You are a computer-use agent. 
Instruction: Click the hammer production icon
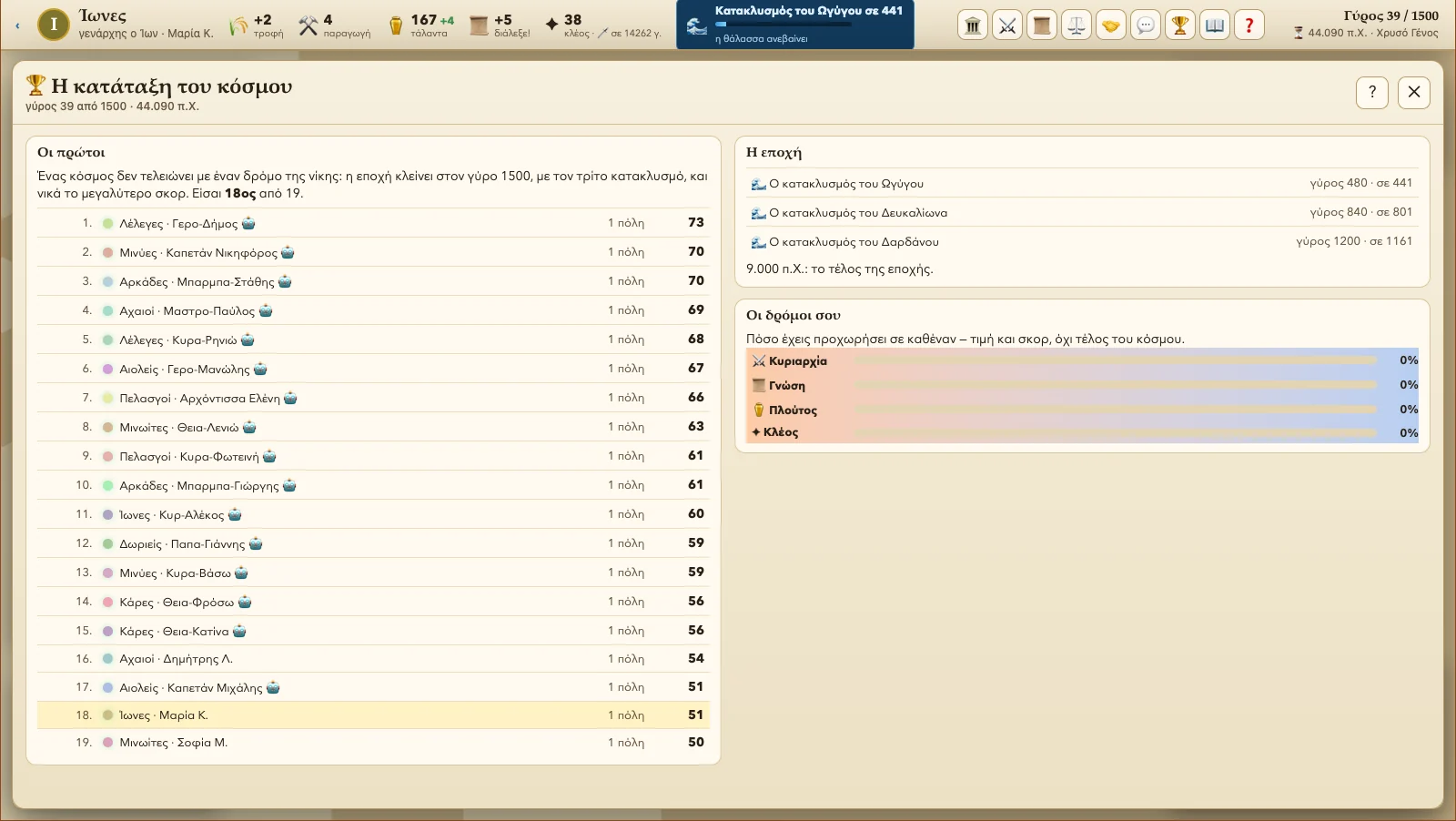coord(308,25)
